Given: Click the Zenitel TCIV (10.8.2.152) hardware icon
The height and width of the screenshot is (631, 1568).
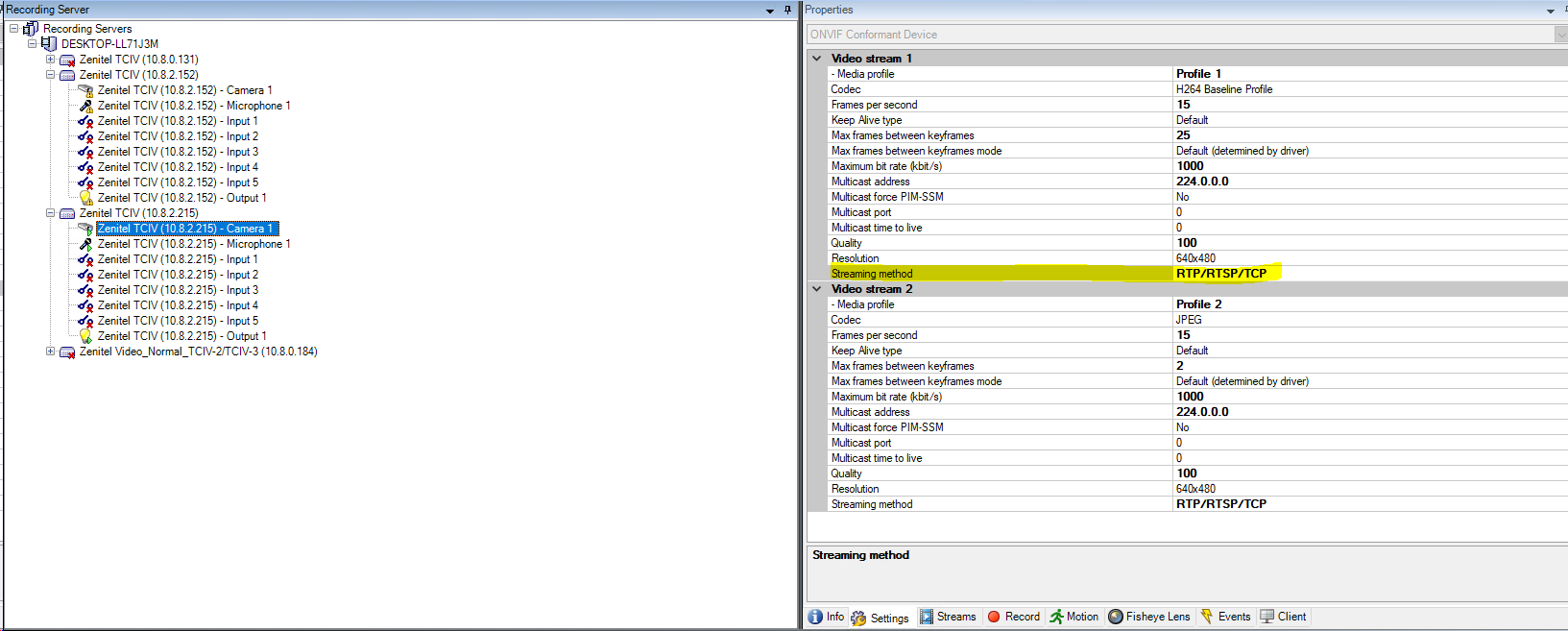Looking at the screenshot, I should (67, 75).
